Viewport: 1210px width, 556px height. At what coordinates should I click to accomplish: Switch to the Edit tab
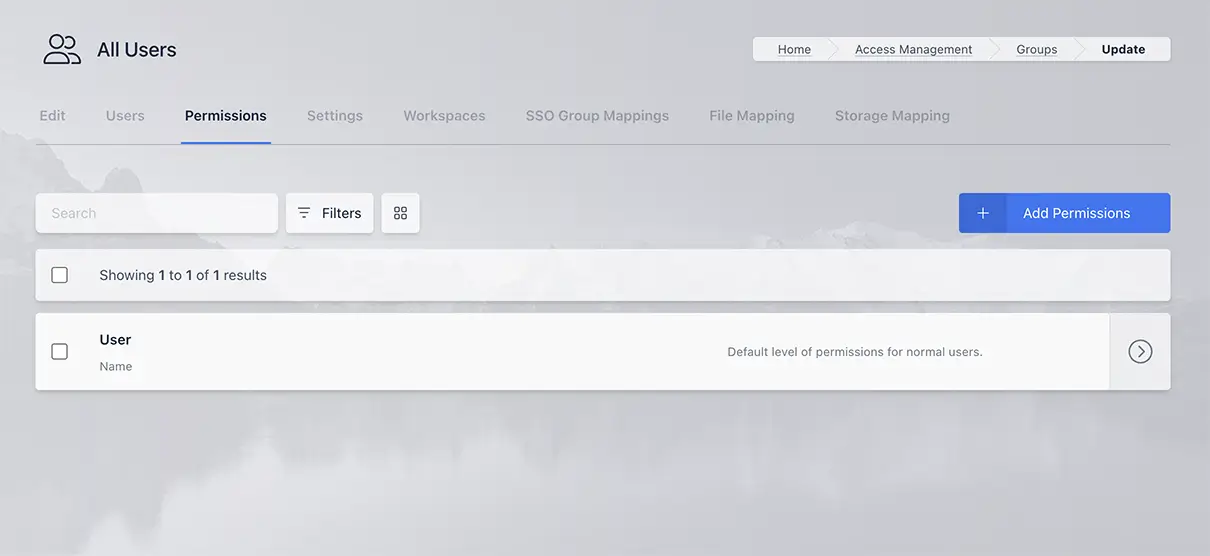pos(52,116)
